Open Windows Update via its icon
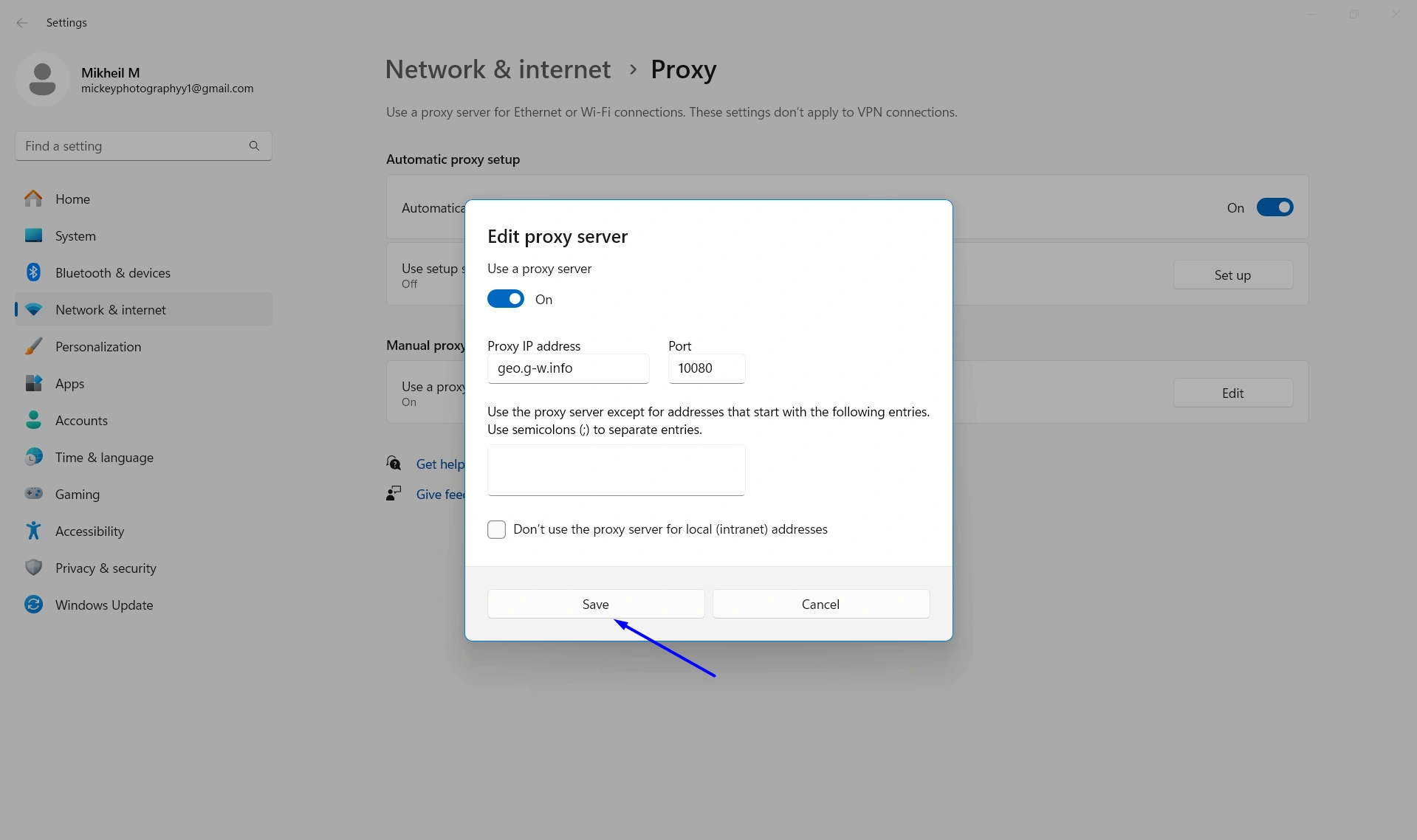 point(34,605)
